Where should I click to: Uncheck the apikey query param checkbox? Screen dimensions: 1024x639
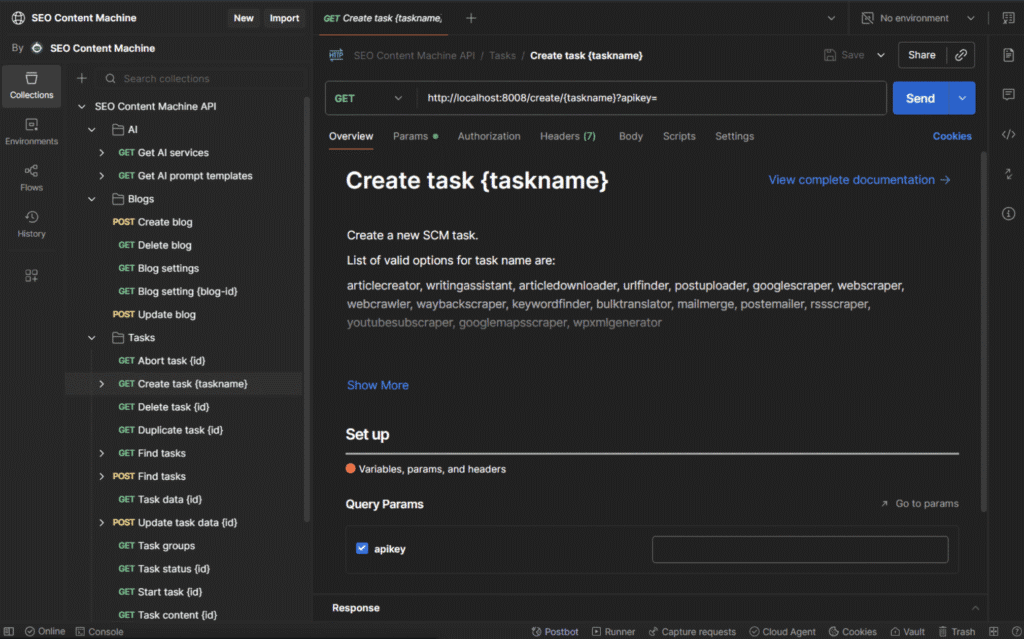[362, 548]
